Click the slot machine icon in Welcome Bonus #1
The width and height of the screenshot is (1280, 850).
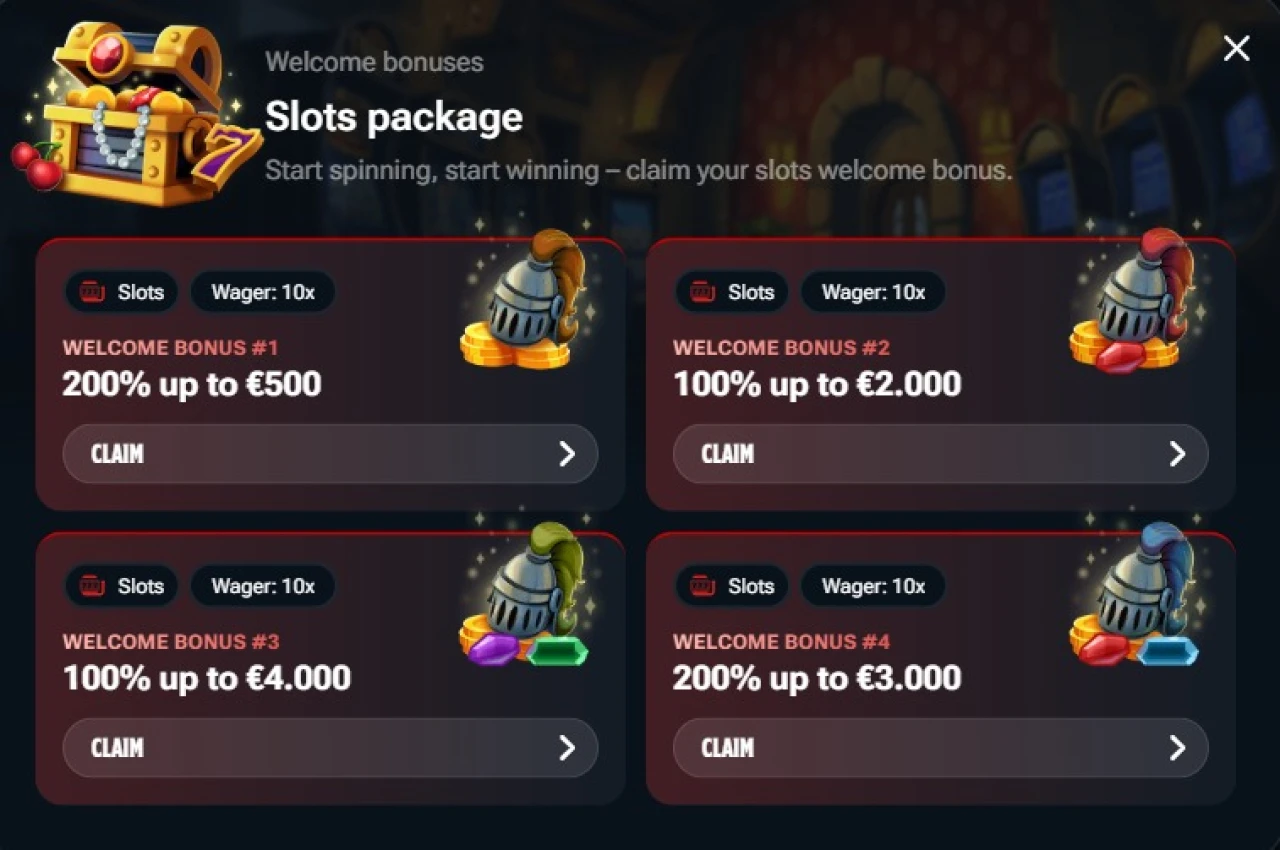point(94,292)
